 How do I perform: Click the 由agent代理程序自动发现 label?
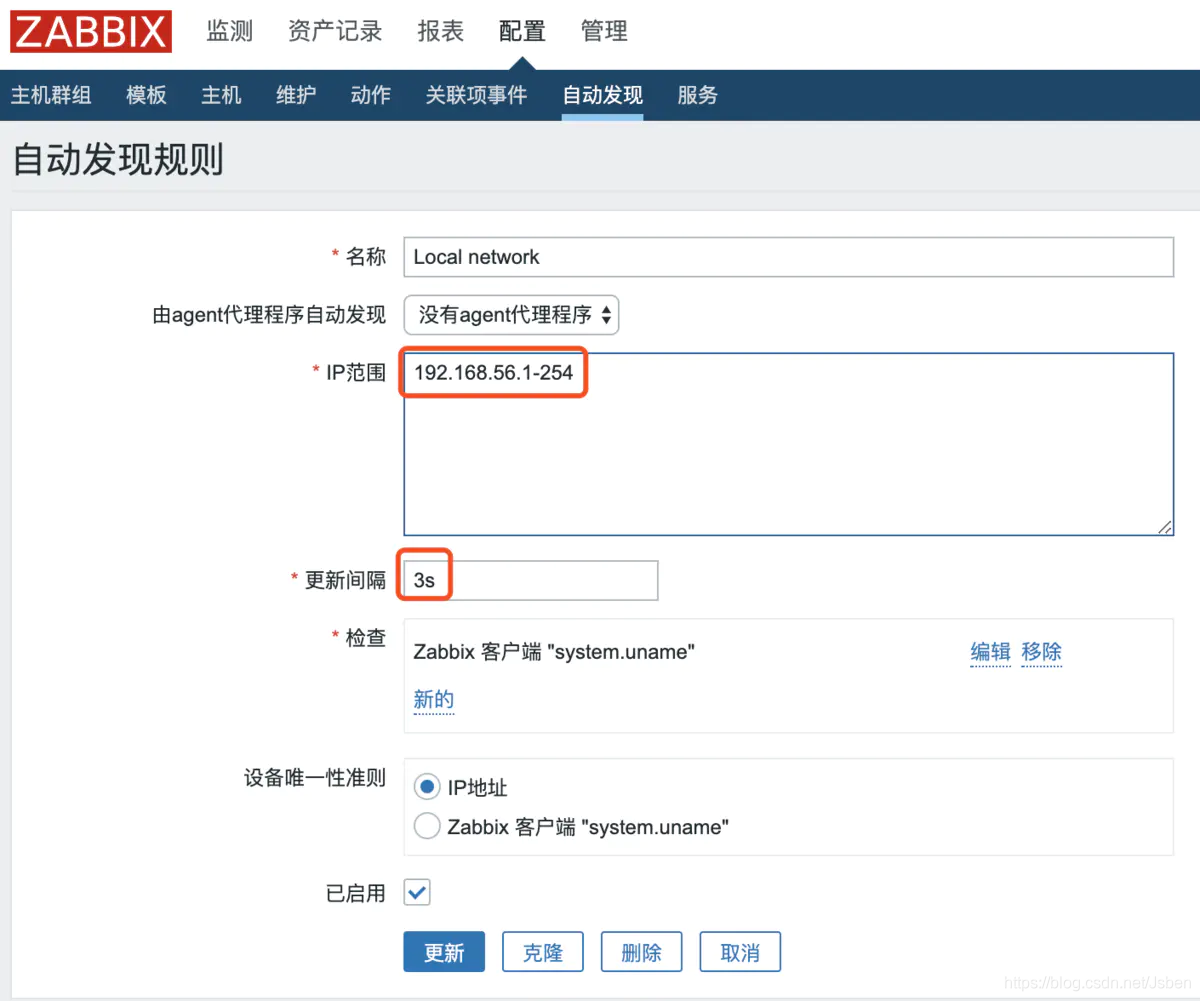[x=269, y=315]
